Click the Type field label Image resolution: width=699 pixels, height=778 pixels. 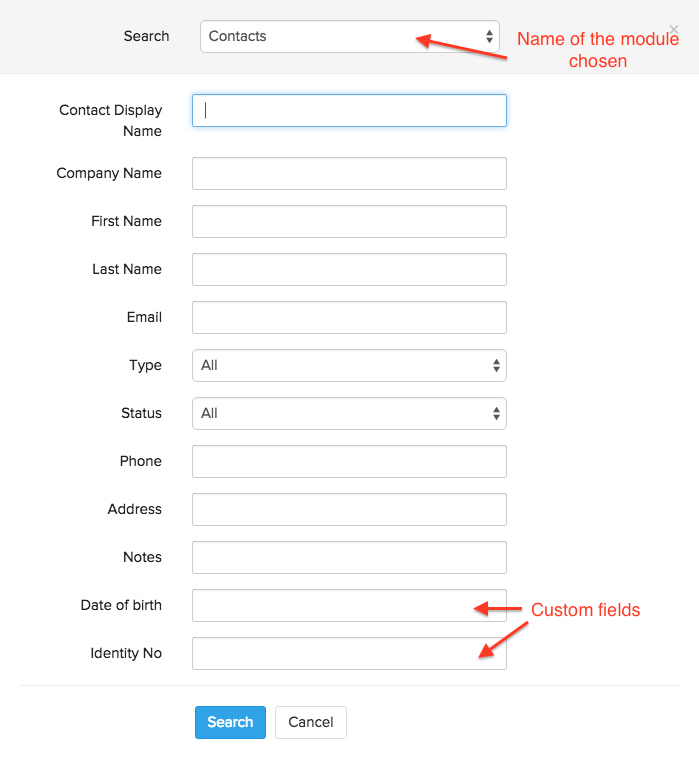[x=145, y=365]
